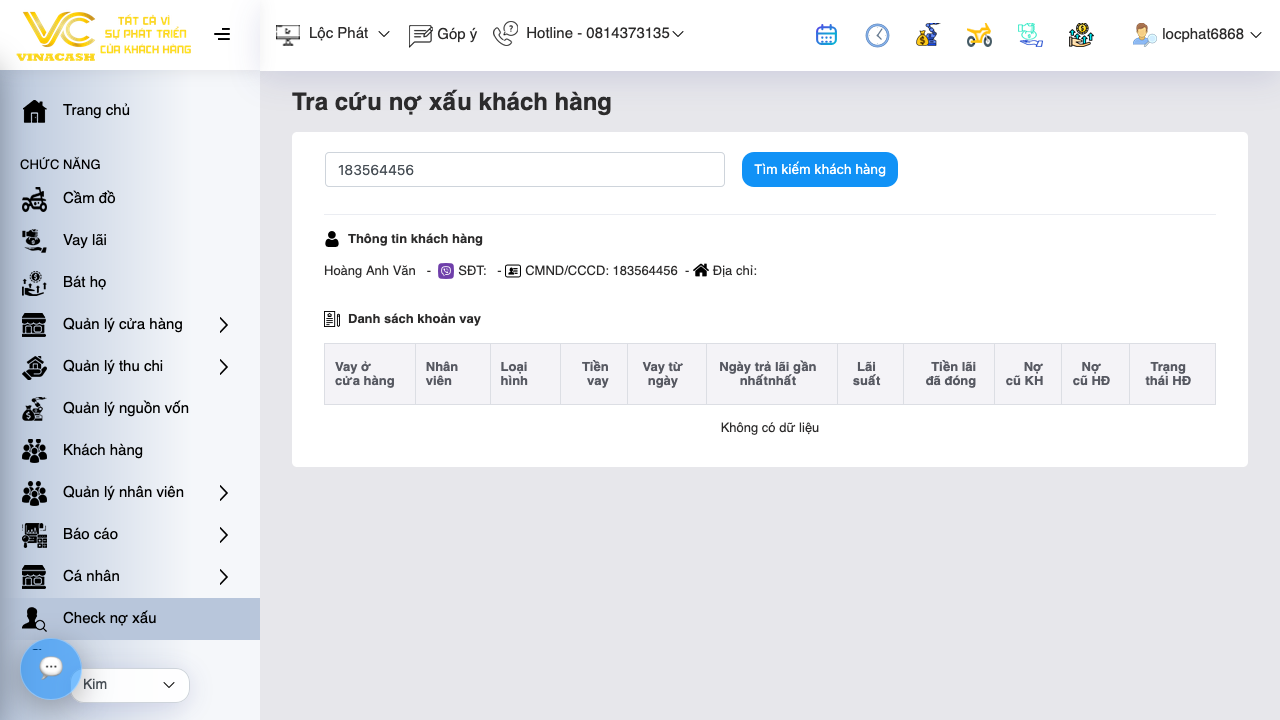Open the calendar icon in header

pyautogui.click(x=826, y=35)
